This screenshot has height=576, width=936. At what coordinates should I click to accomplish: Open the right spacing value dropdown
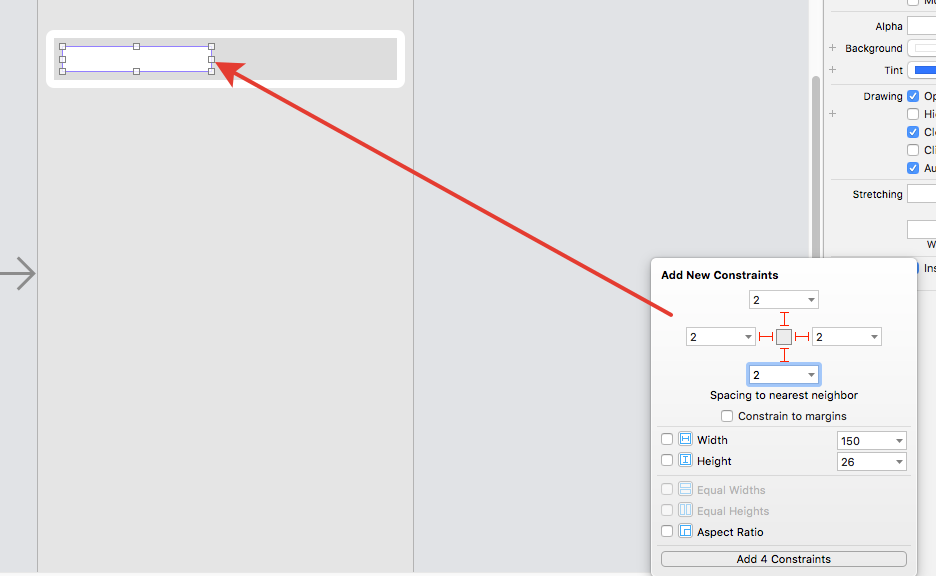(x=874, y=337)
